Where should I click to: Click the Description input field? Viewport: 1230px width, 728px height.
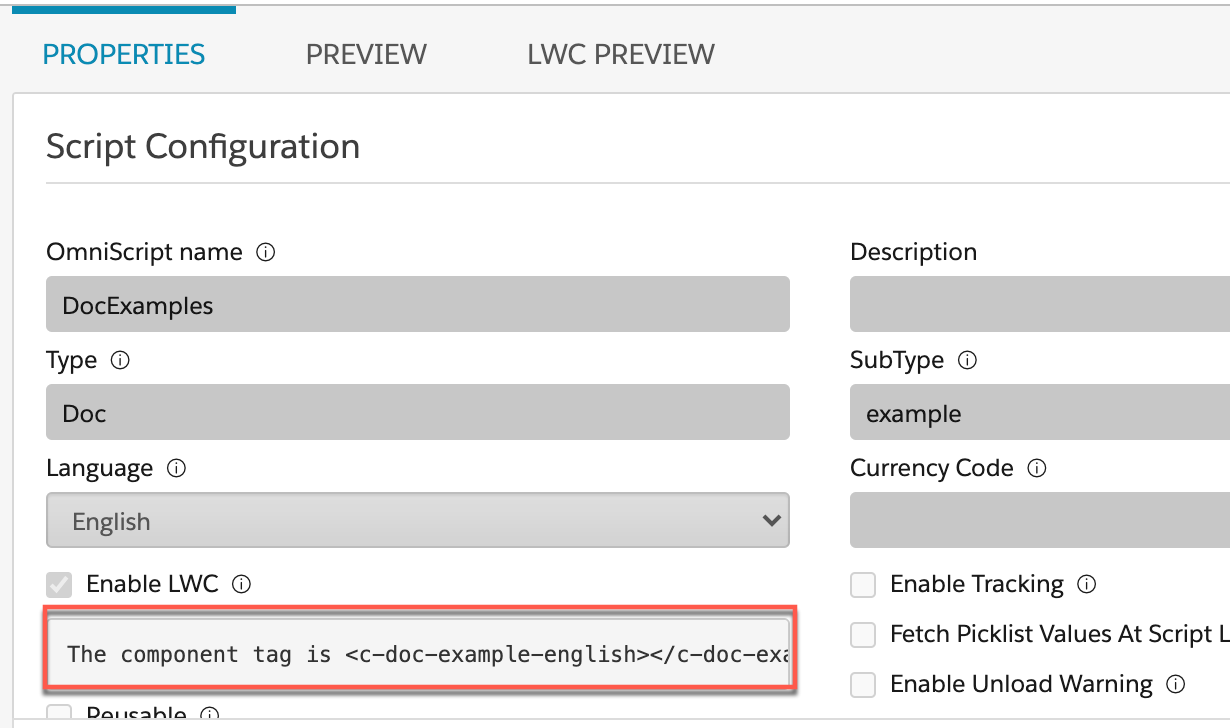pyautogui.click(x=1040, y=305)
